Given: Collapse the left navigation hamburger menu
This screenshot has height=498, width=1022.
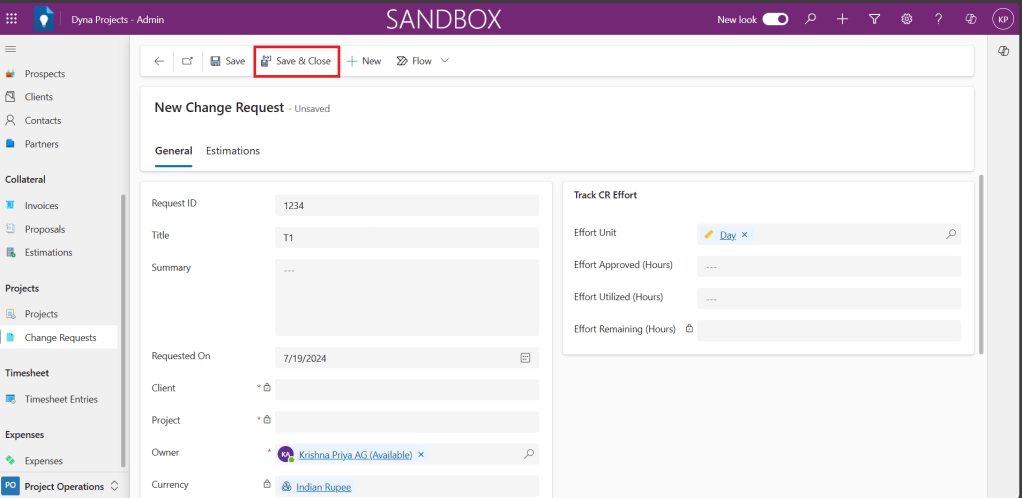Looking at the screenshot, I should (x=11, y=49).
